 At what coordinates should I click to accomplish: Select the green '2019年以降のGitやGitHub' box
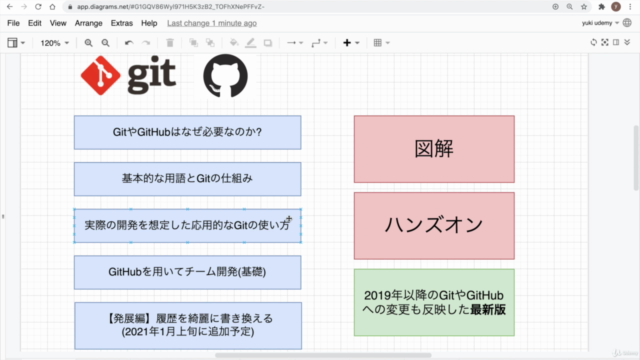[x=434, y=302]
